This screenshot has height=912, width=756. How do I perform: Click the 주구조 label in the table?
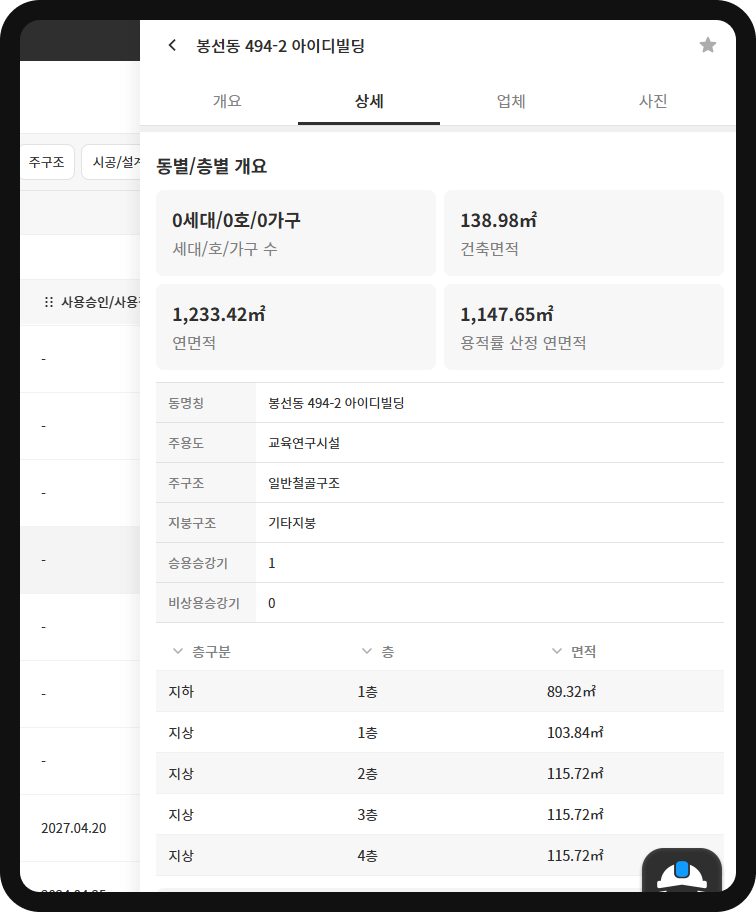186,483
